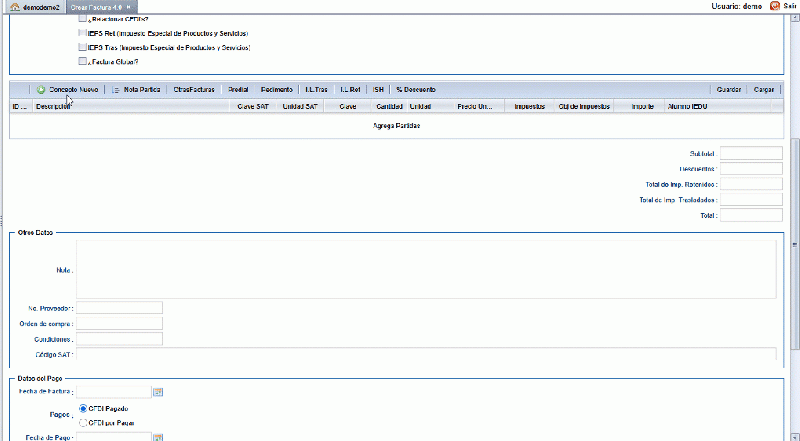This screenshot has height=441, width=800.
Task: Click the Condiciones input field
Action: click(119, 339)
